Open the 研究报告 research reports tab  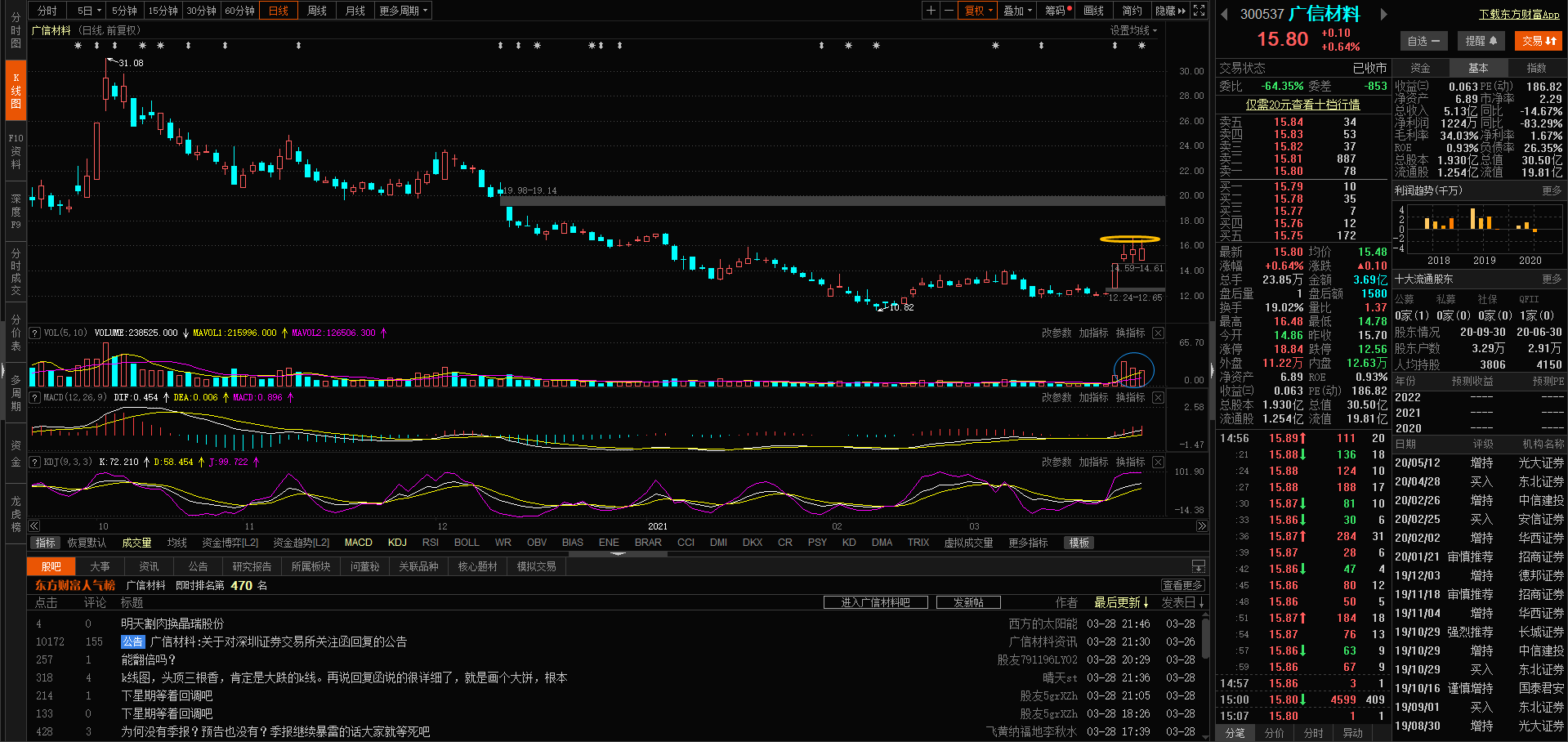pos(252,566)
